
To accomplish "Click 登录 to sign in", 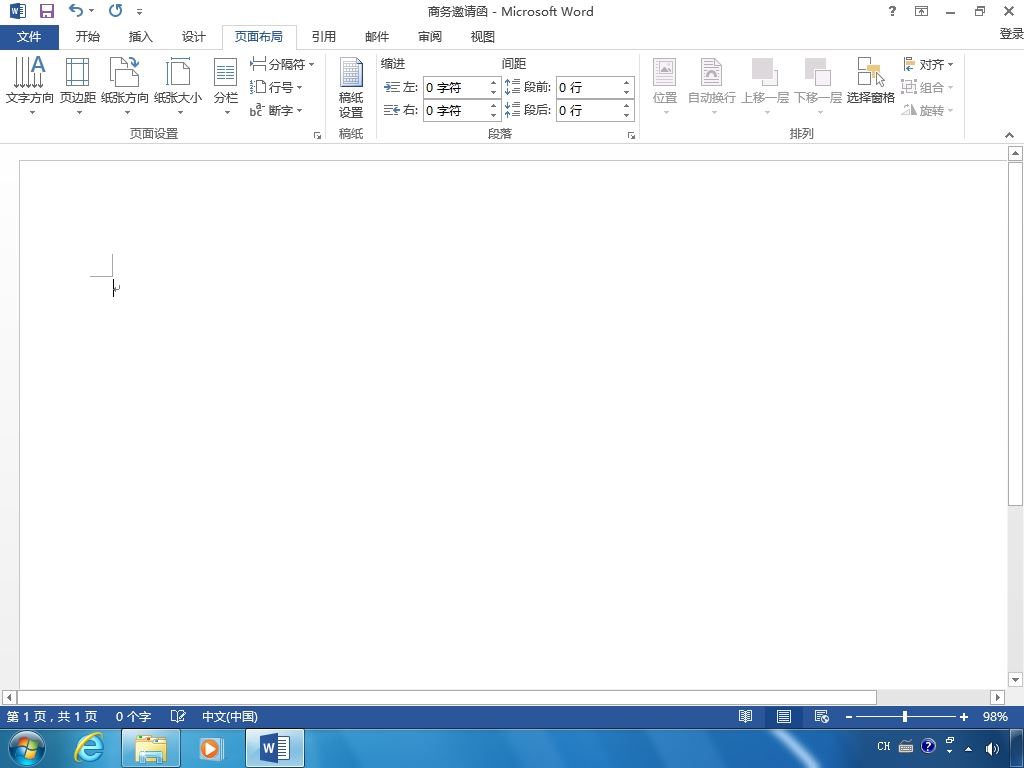I will (x=1011, y=34).
